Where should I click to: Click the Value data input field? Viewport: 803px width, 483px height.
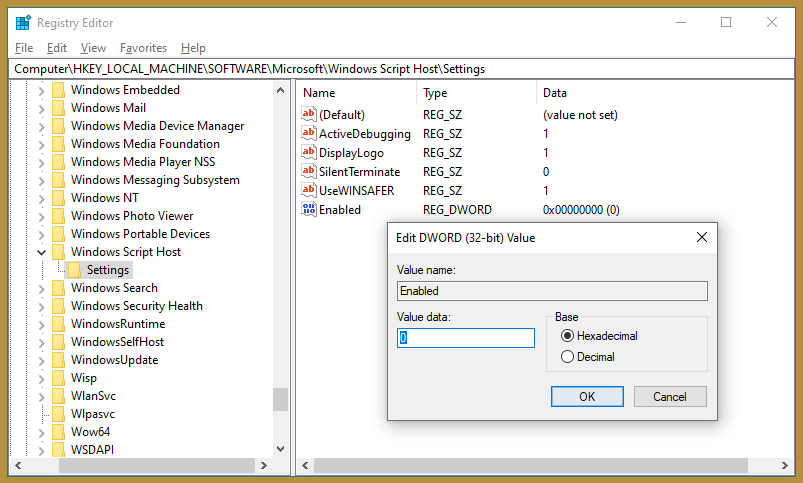tap(466, 338)
